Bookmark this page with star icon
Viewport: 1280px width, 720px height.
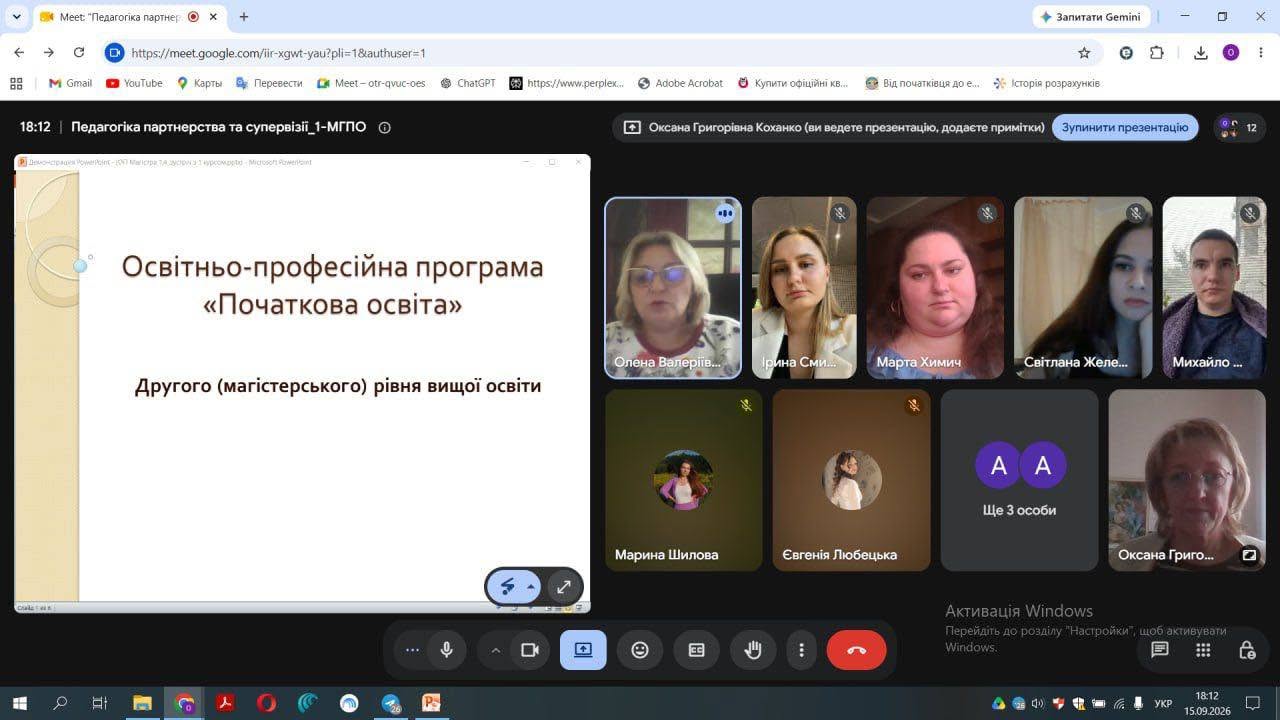[x=1084, y=53]
